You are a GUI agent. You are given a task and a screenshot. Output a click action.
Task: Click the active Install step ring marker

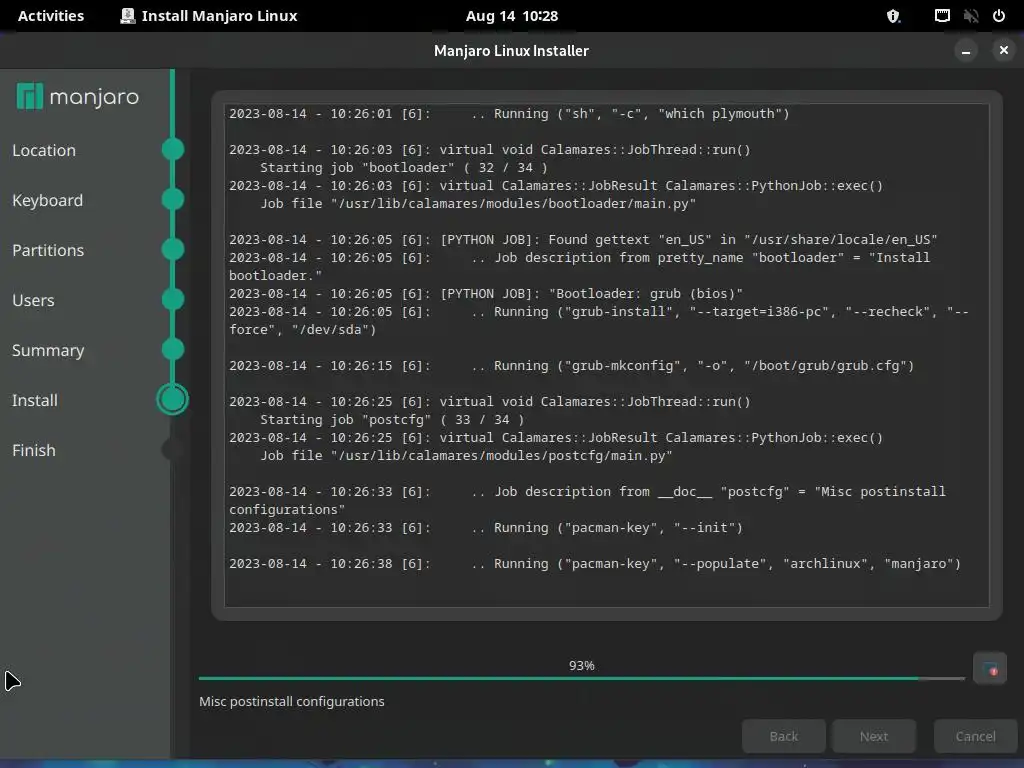pyautogui.click(x=172, y=400)
